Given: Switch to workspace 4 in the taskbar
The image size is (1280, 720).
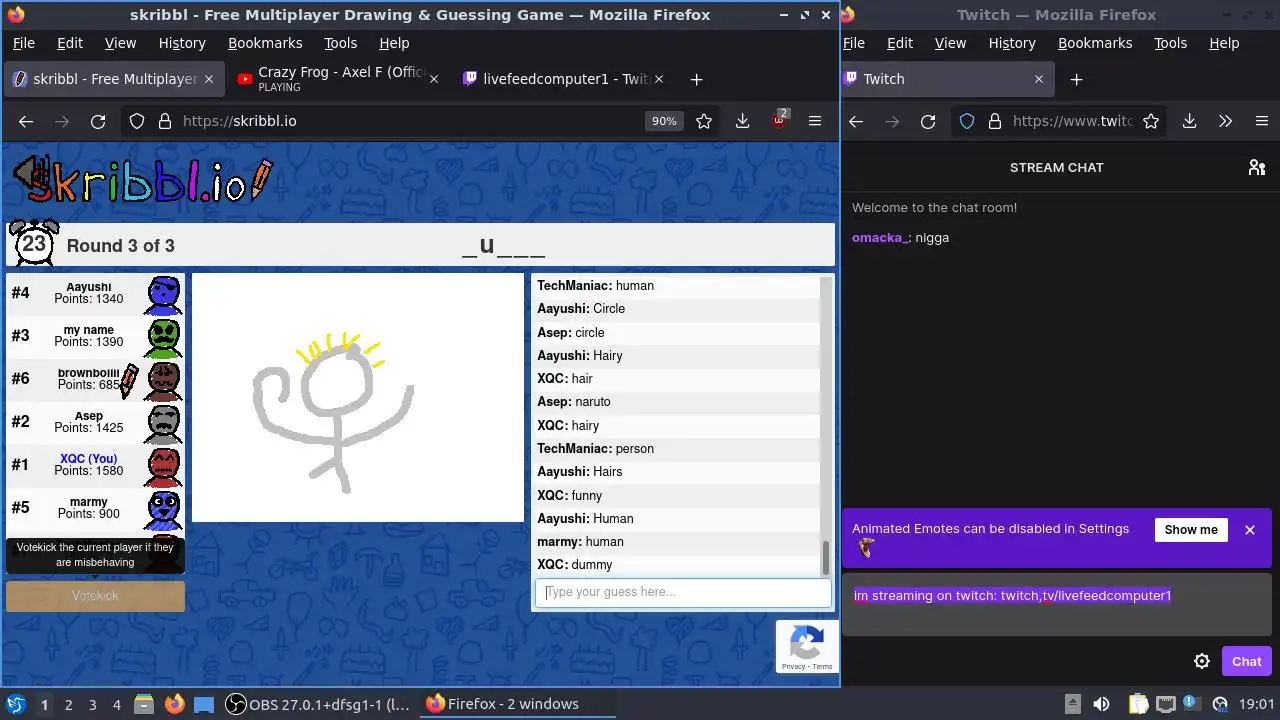Looking at the screenshot, I should (116, 704).
